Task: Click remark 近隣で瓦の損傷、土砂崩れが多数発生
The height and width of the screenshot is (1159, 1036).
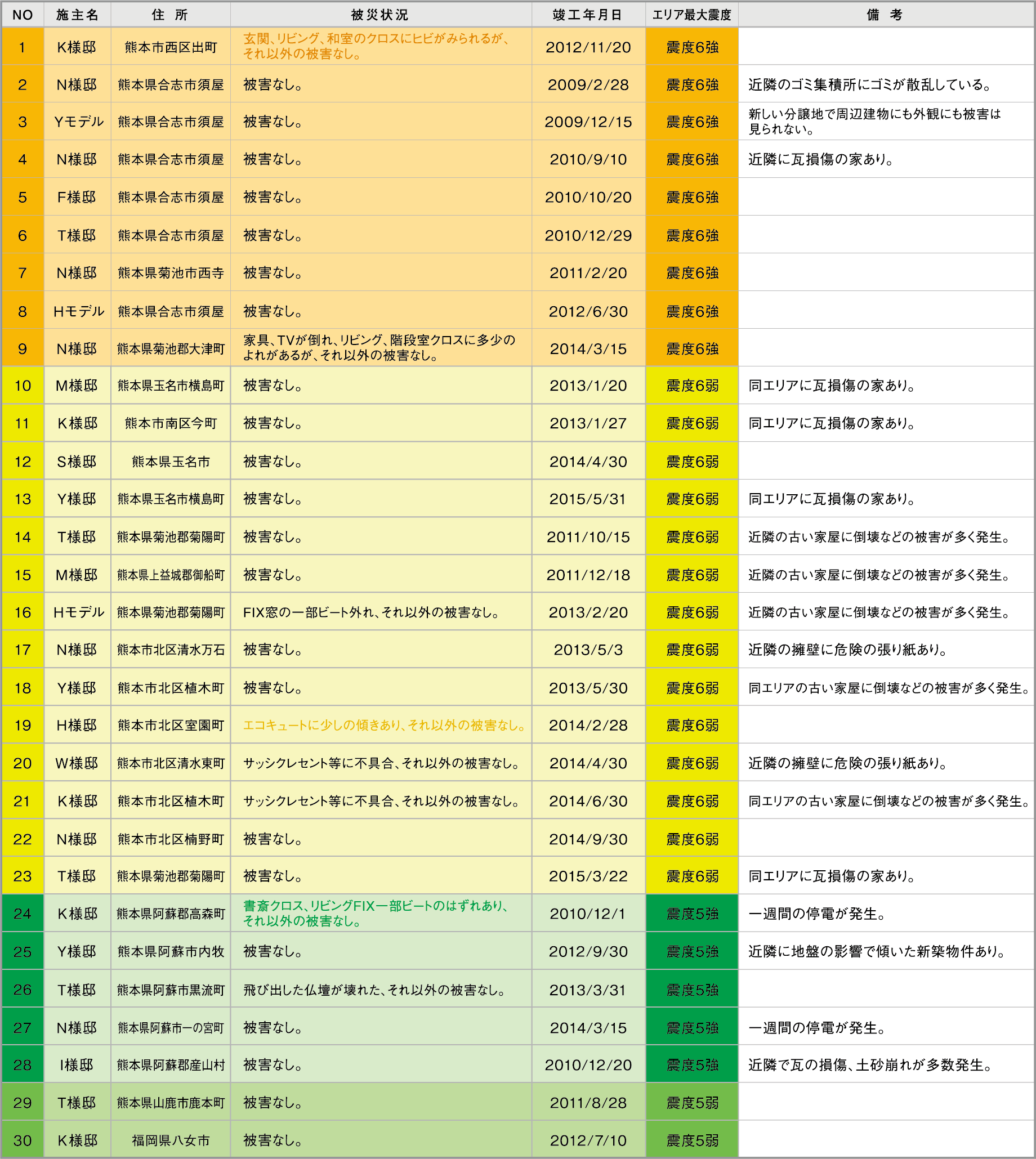Action: [x=870, y=1065]
